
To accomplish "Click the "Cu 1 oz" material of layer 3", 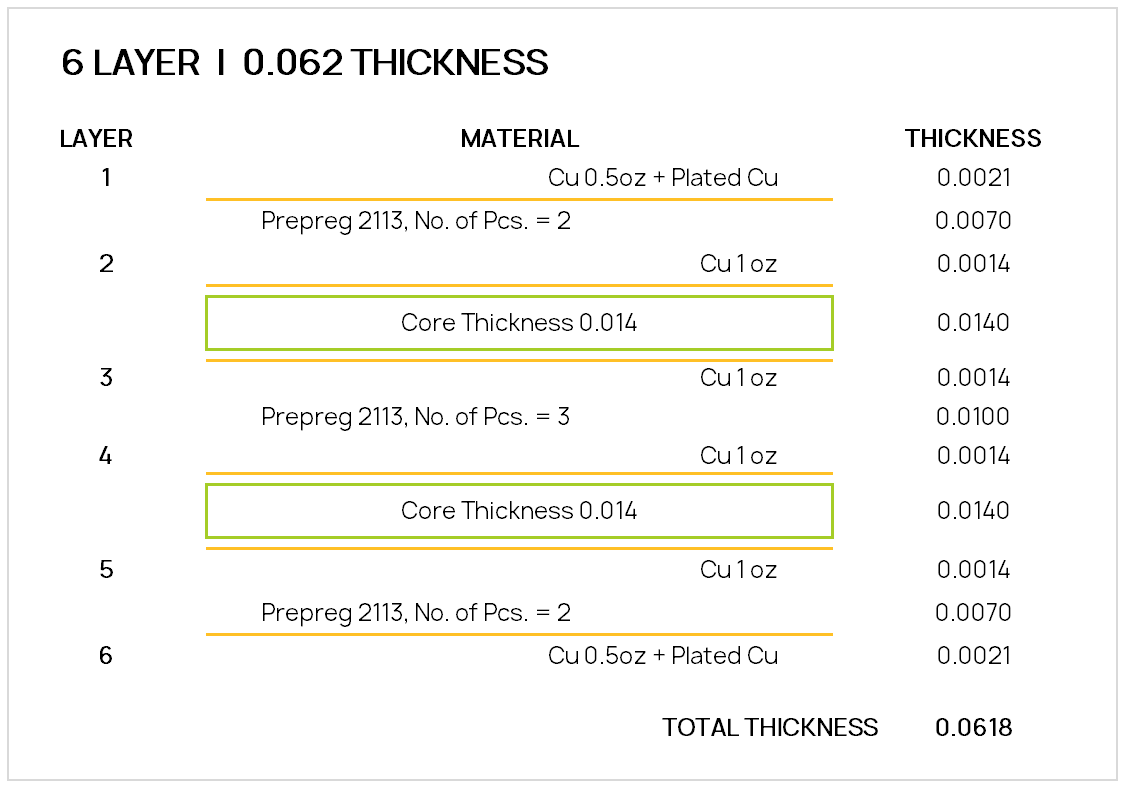I will pos(738,378).
